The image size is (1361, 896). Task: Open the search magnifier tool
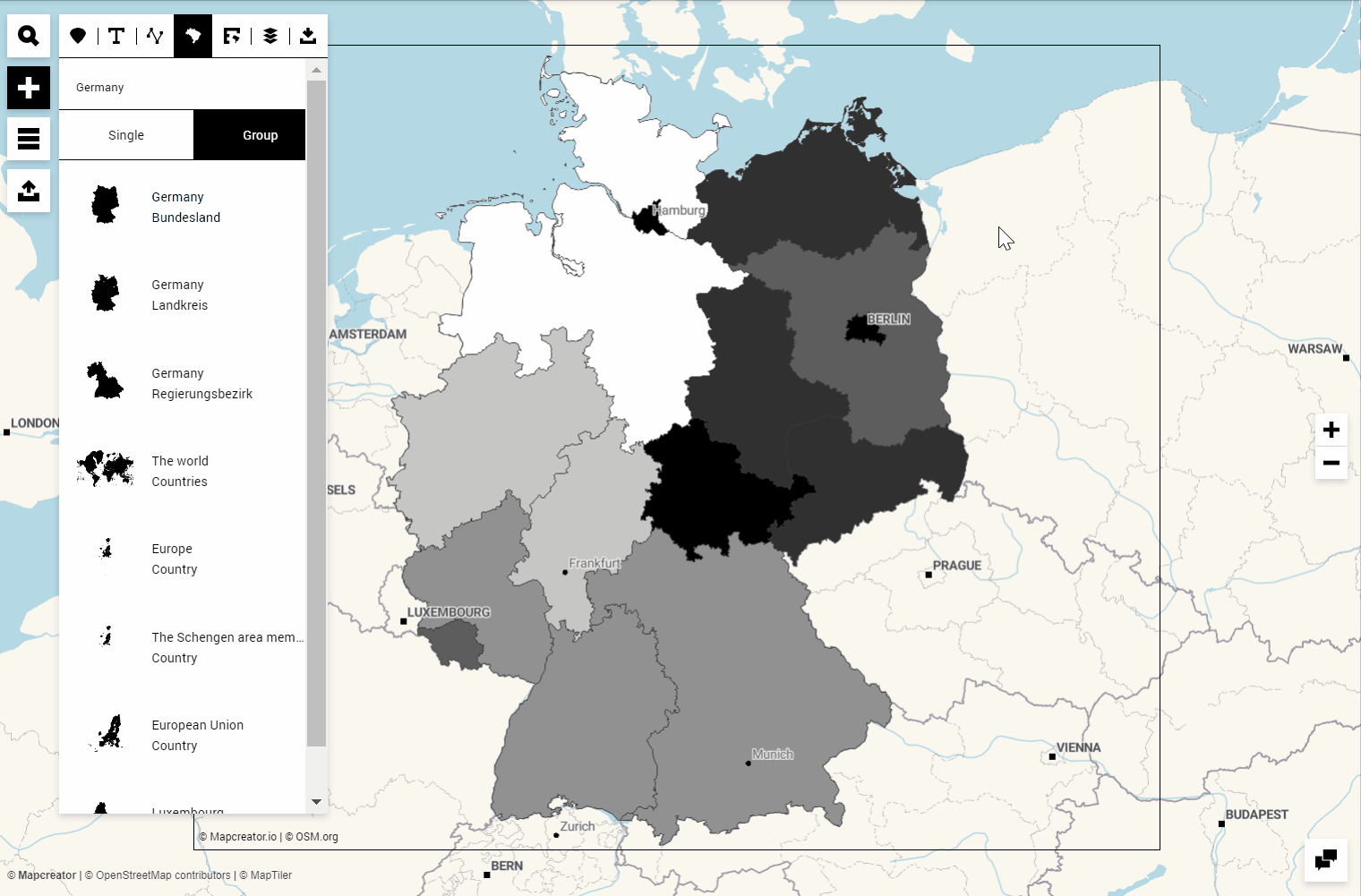(x=29, y=36)
